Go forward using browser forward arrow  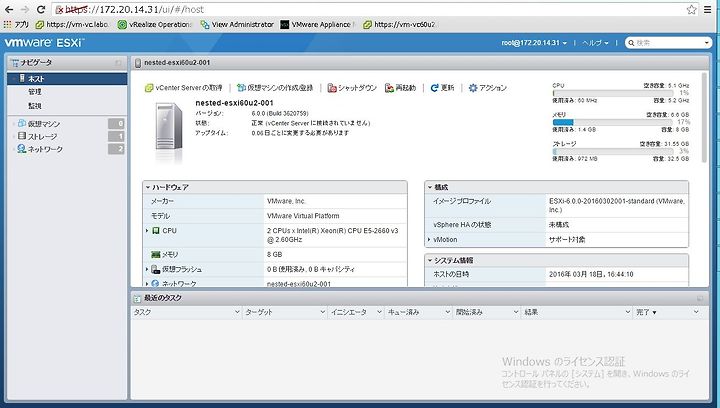tap(25, 9)
